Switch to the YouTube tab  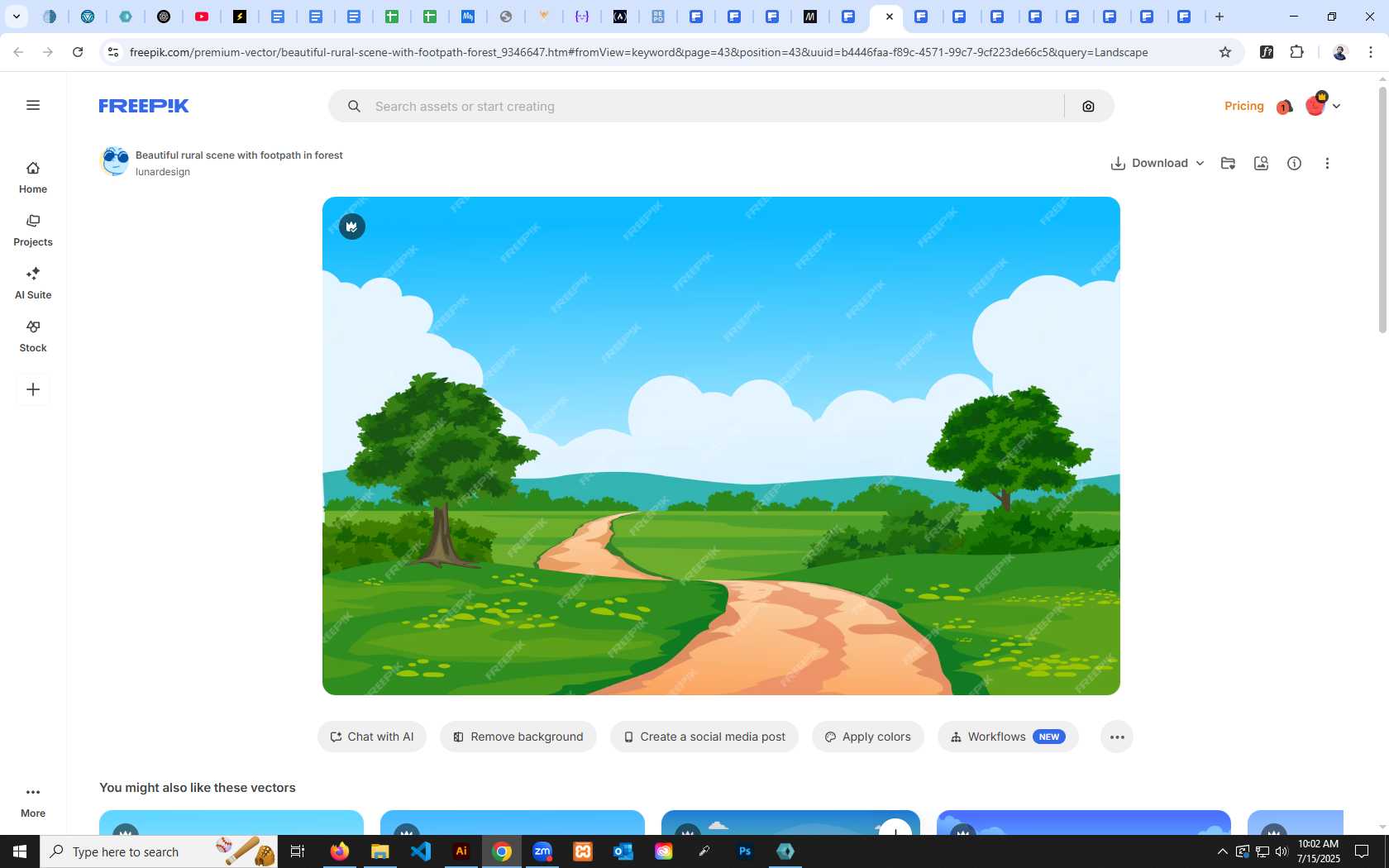[x=202, y=17]
